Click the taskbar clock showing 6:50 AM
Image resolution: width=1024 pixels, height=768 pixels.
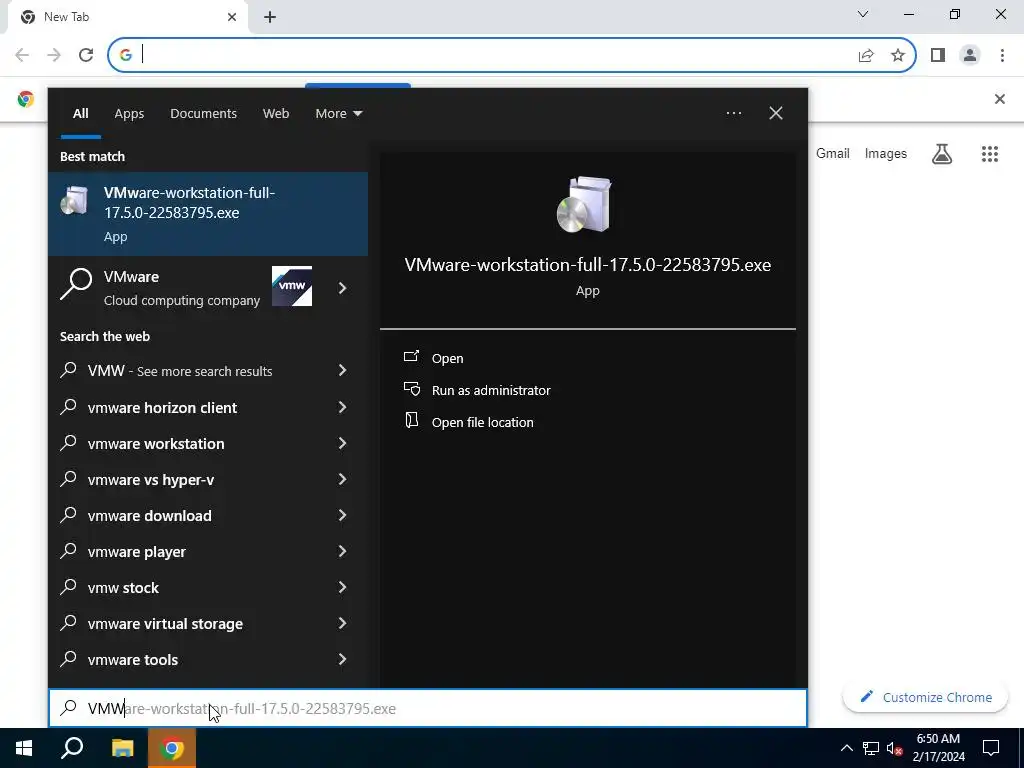pyautogui.click(x=938, y=748)
